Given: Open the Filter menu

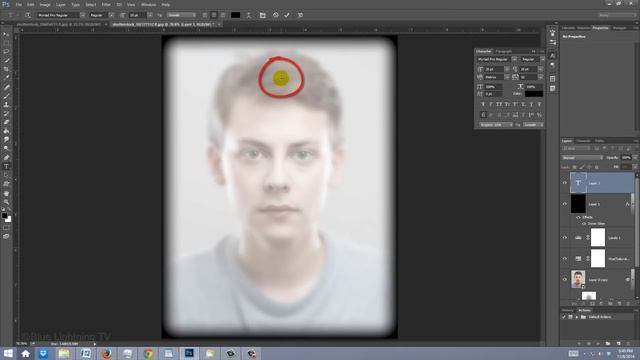Looking at the screenshot, I should (106, 4).
